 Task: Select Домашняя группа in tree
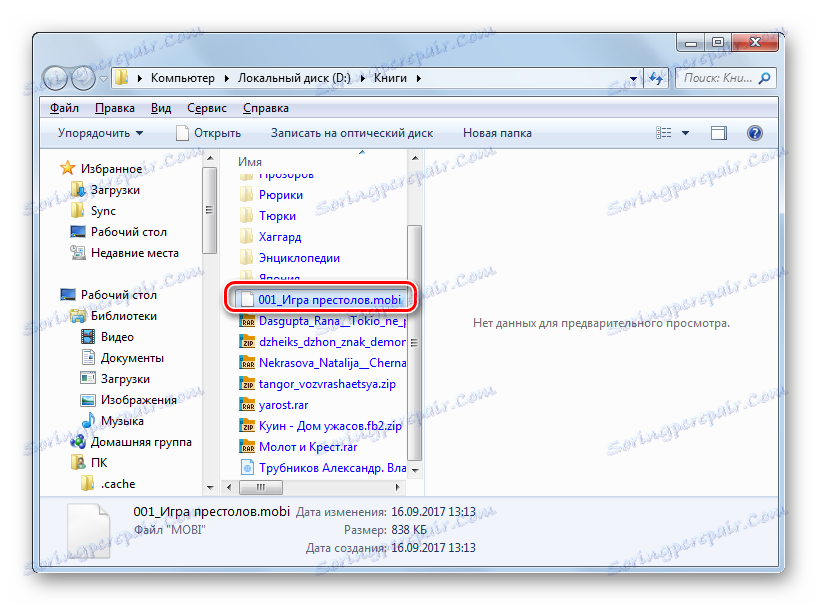(x=141, y=442)
